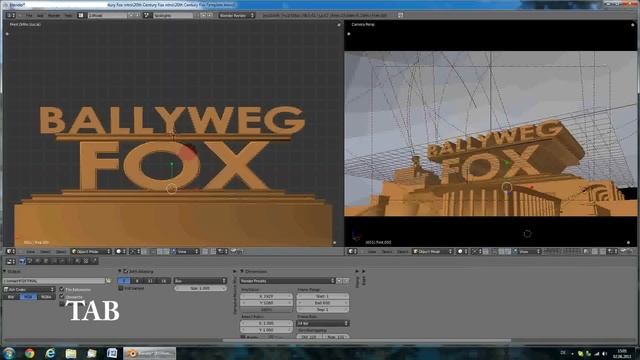640x360 pixels.
Task: Select RGB color mode
Action: click(28, 297)
